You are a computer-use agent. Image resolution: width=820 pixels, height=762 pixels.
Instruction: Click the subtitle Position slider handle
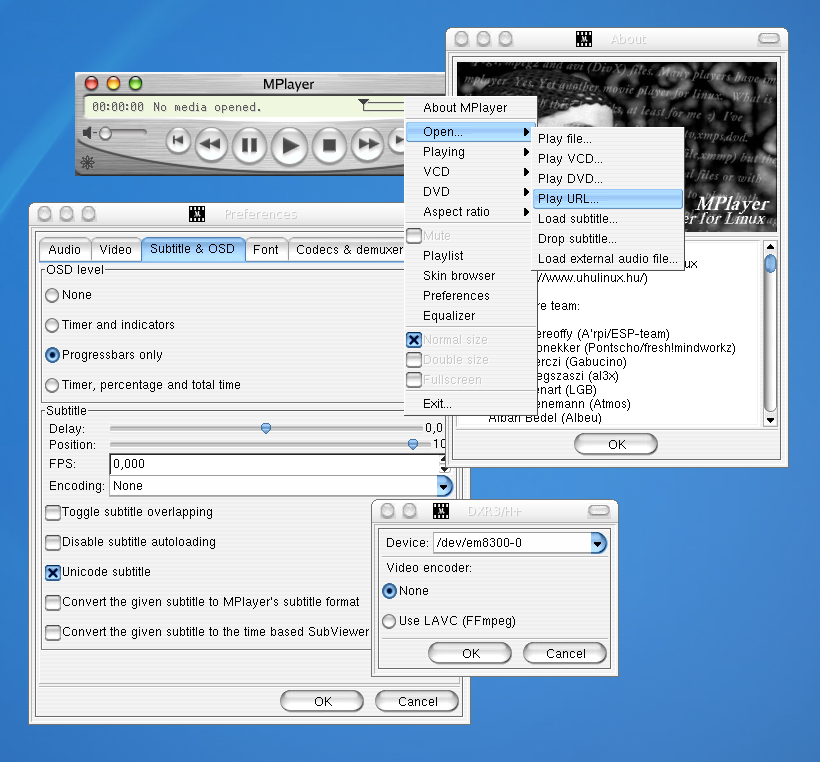pyautogui.click(x=413, y=444)
